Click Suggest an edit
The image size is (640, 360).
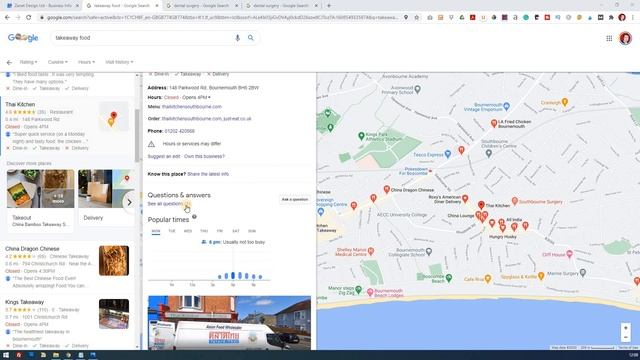click(x=164, y=156)
